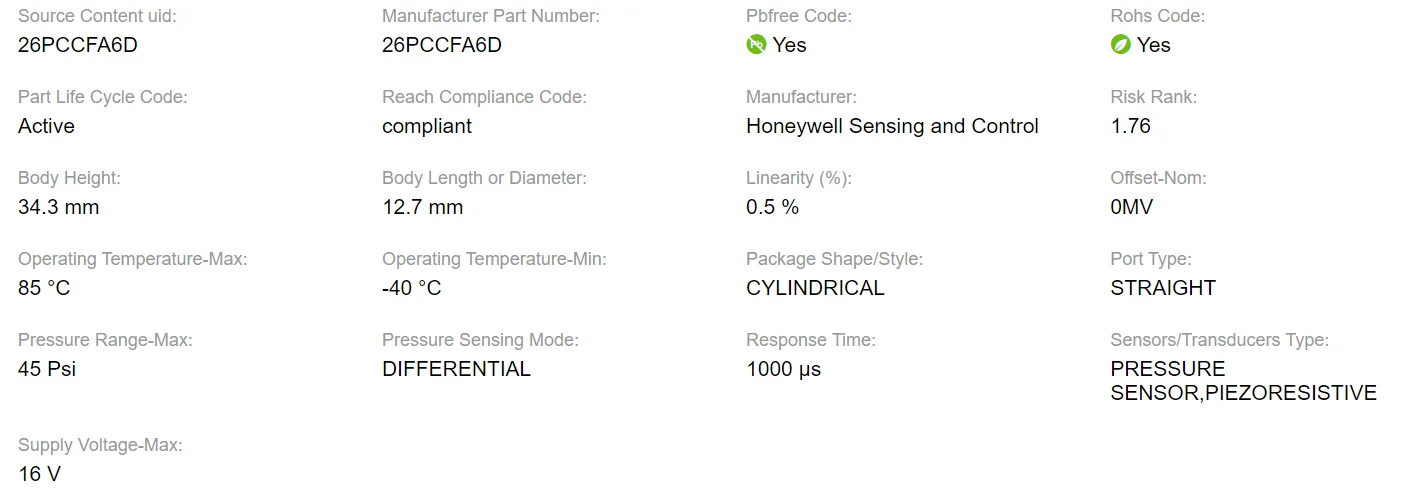
Task: Click the green Rohs Code leaf icon
Action: pos(1120,45)
